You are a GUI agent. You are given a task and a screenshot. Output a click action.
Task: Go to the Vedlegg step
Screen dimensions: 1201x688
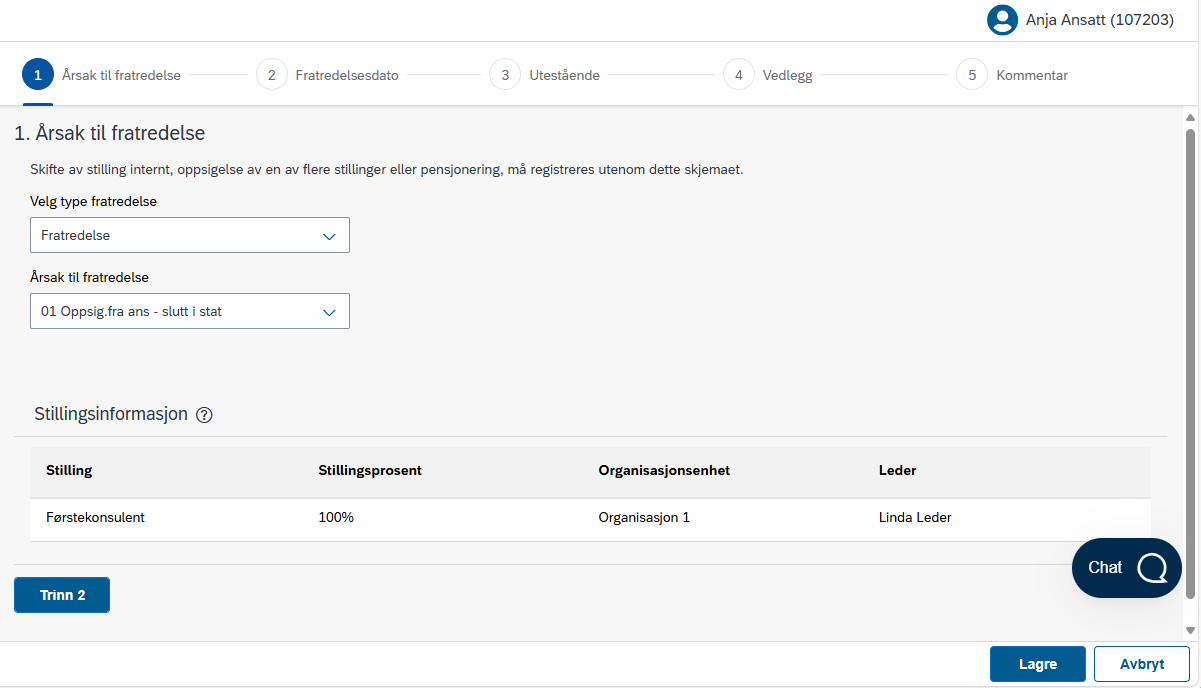click(788, 75)
